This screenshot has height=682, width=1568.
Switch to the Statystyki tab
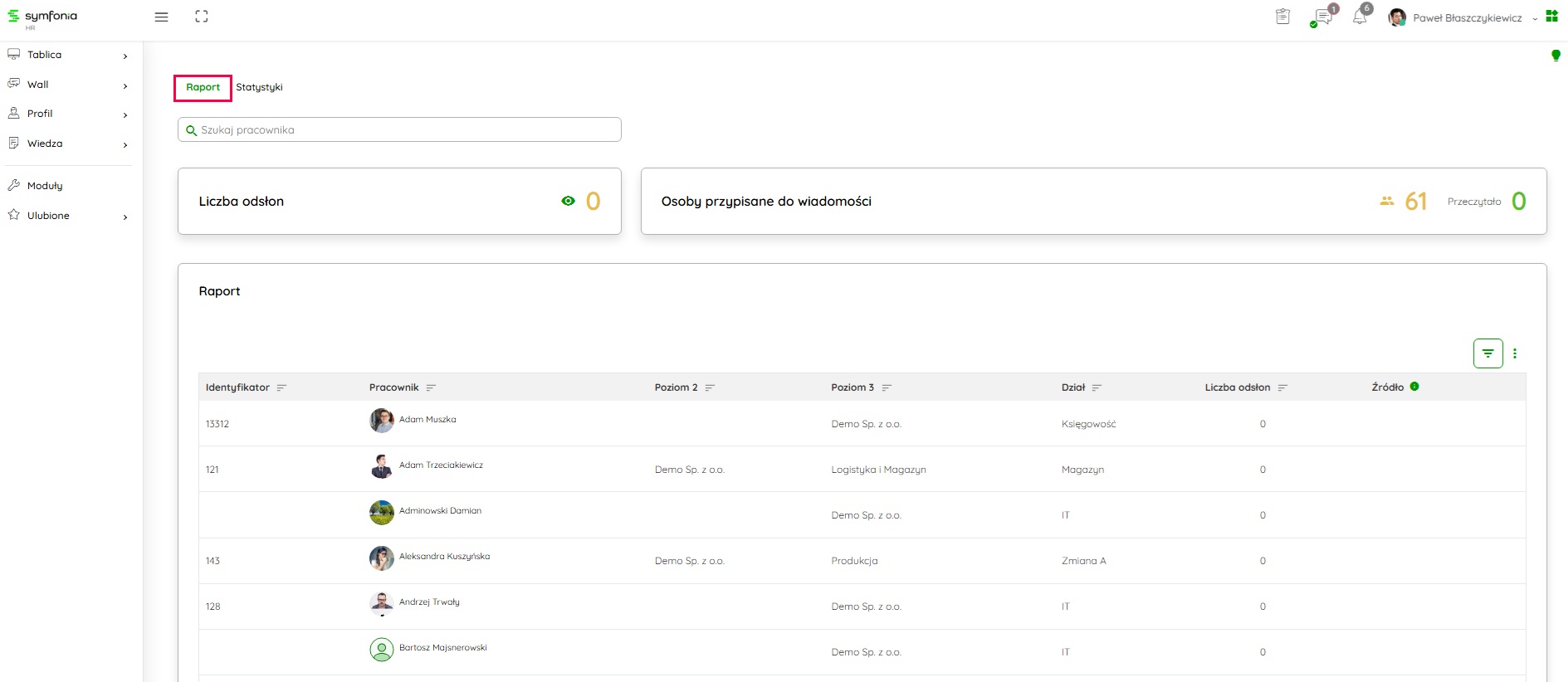point(259,87)
